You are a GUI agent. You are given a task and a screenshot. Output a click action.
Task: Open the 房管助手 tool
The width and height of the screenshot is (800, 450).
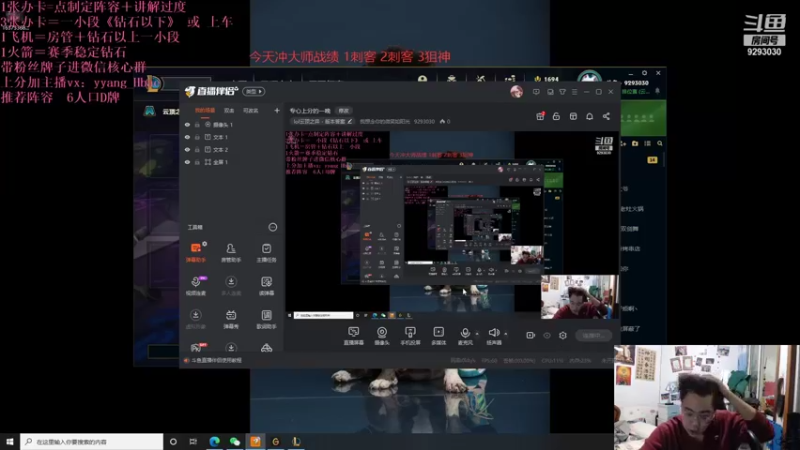click(x=231, y=252)
